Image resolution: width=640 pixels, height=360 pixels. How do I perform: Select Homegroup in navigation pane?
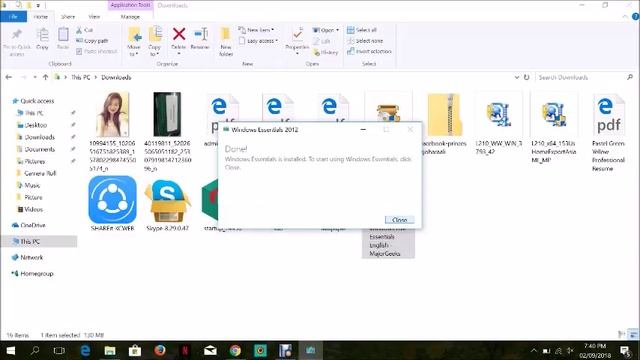point(36,273)
